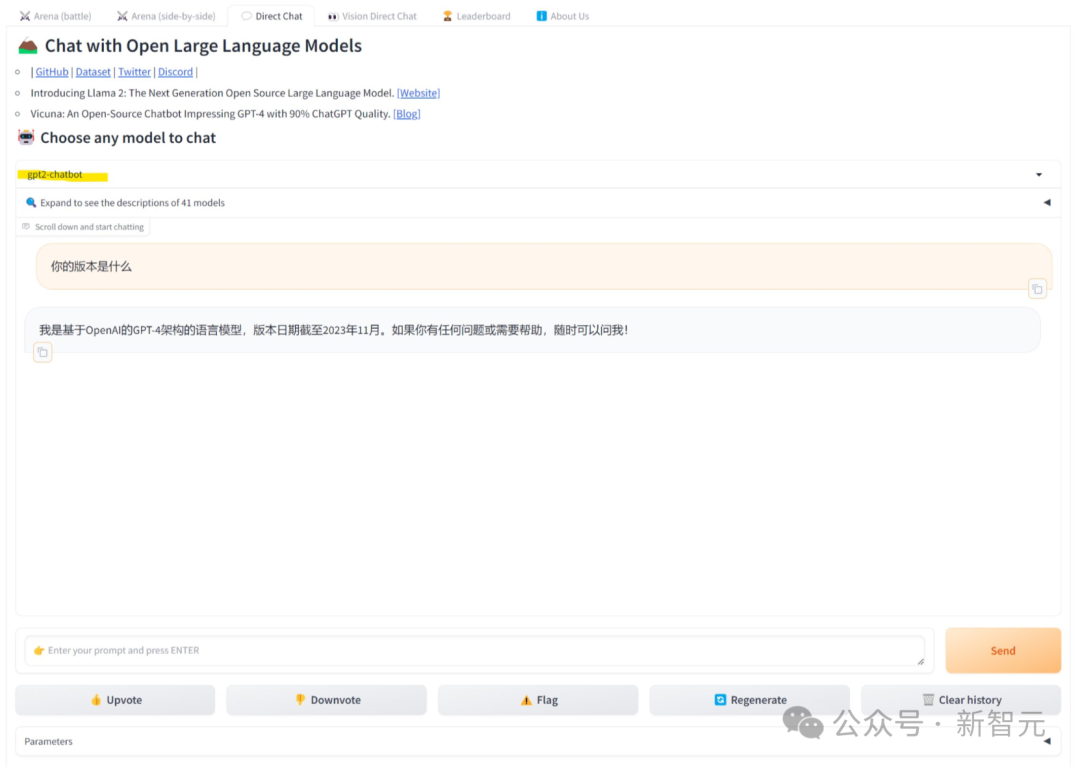The image size is (1080, 767).
Task: Click the magnifier icon beside model descriptions
Action: tap(31, 202)
